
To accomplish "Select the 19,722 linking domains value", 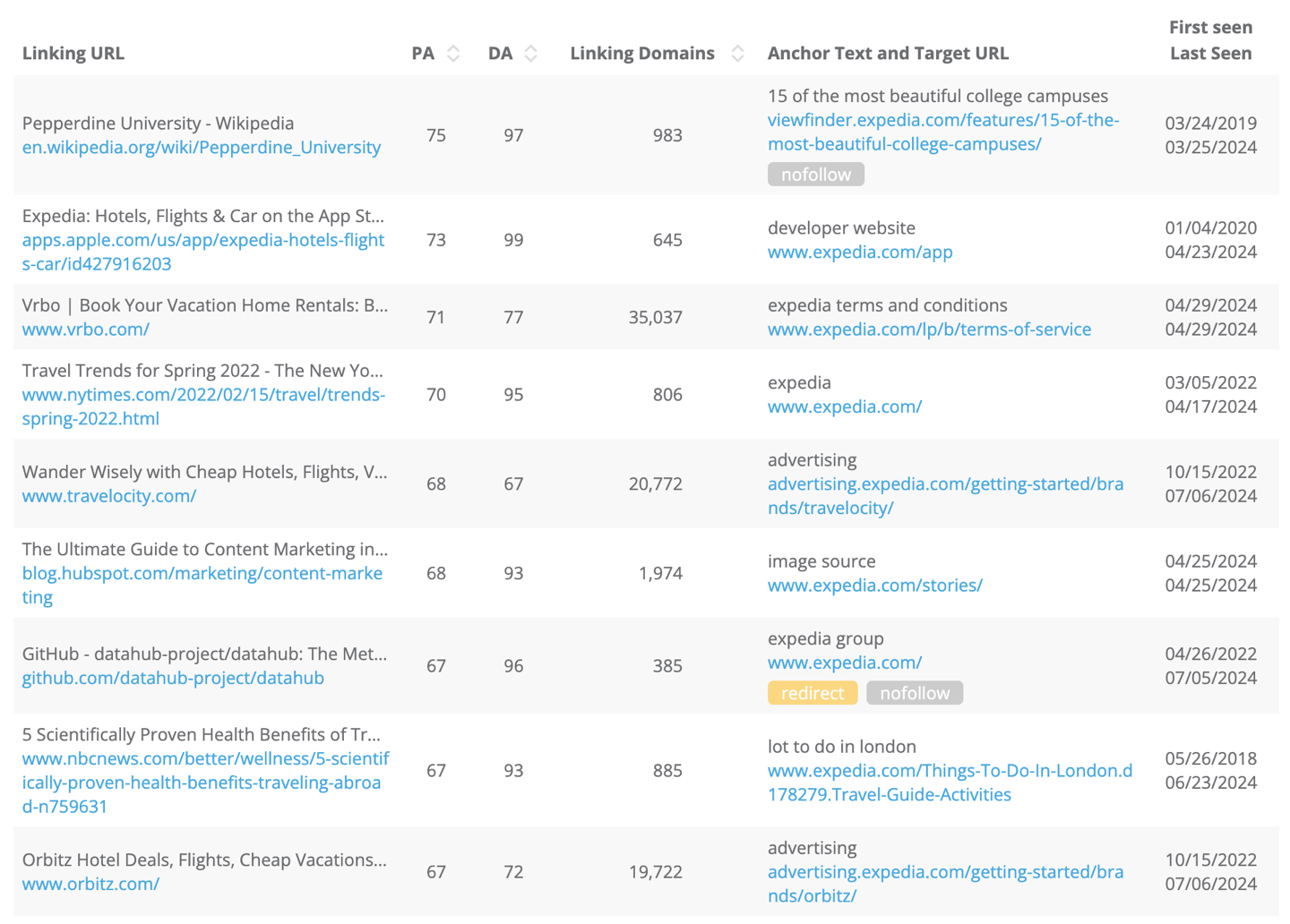I will tap(655, 871).
